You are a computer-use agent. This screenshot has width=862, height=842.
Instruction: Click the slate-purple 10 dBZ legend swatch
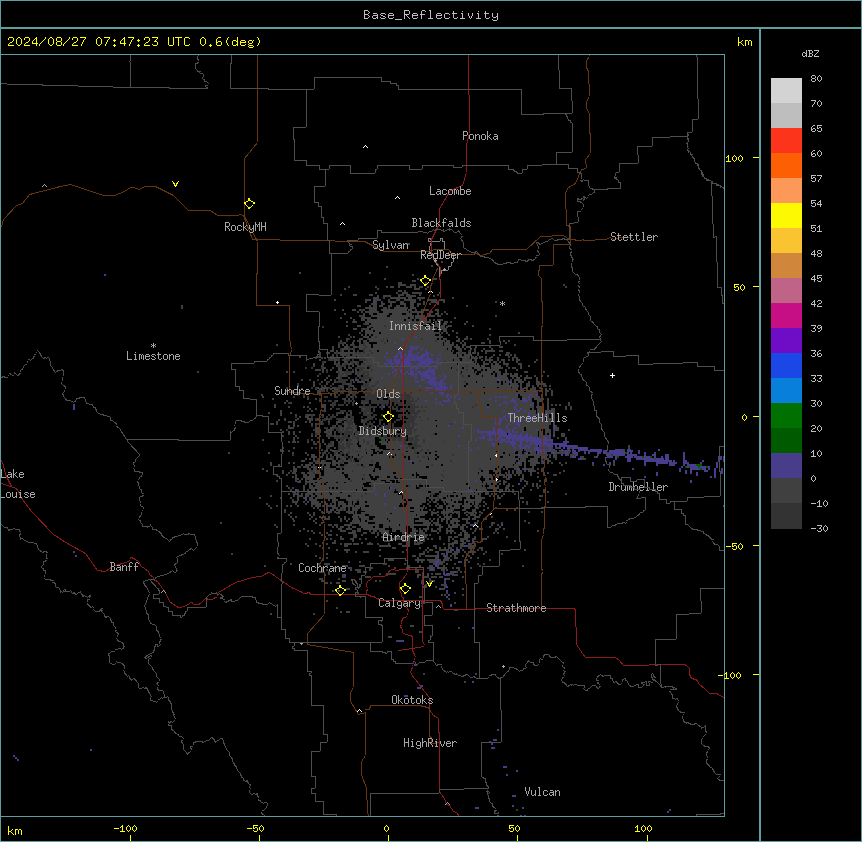click(786, 466)
